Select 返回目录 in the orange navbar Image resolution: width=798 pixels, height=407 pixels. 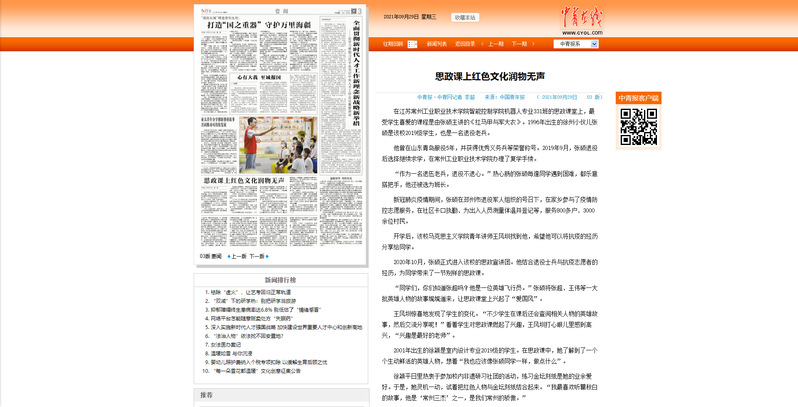(x=465, y=44)
